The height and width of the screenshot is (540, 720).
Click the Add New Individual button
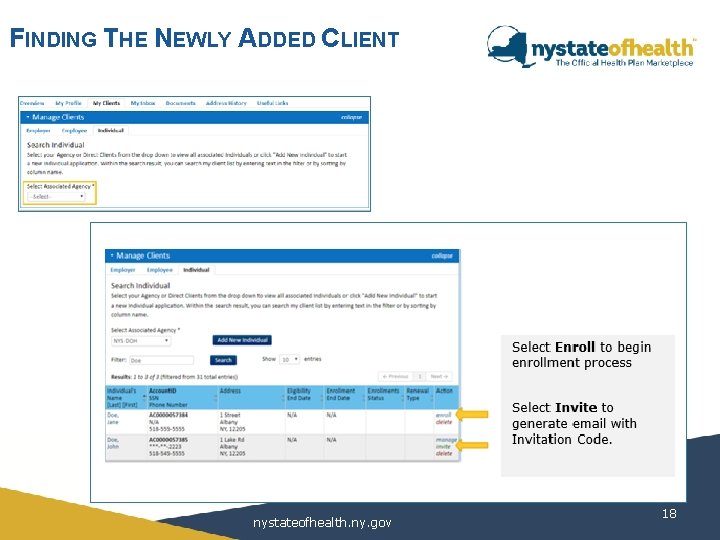click(242, 340)
